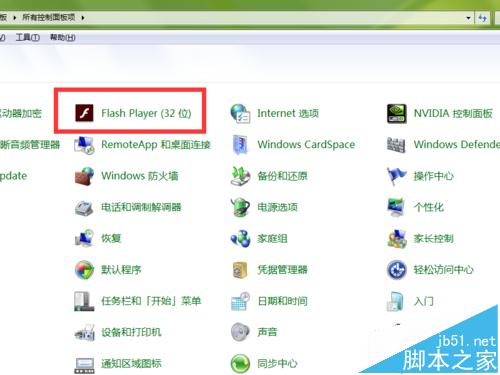Open the 电源选项 battery icon
Screen dimensions: 500x375
[240, 207]
